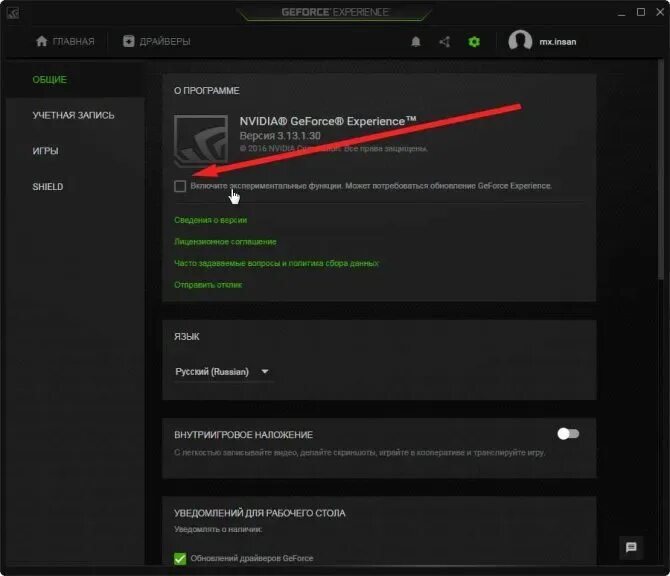The width and height of the screenshot is (670, 576).
Task: Open the notifications bell icon
Action: click(x=416, y=41)
